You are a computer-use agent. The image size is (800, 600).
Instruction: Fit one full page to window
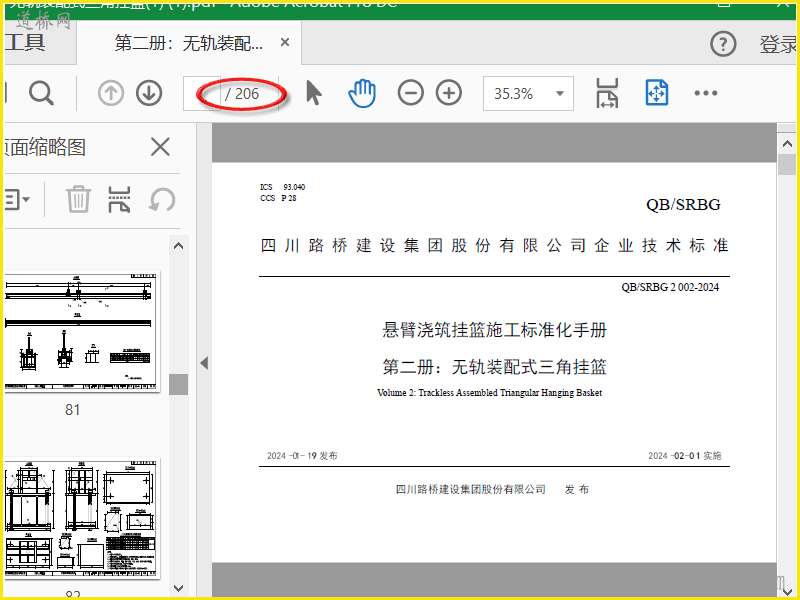[657, 93]
